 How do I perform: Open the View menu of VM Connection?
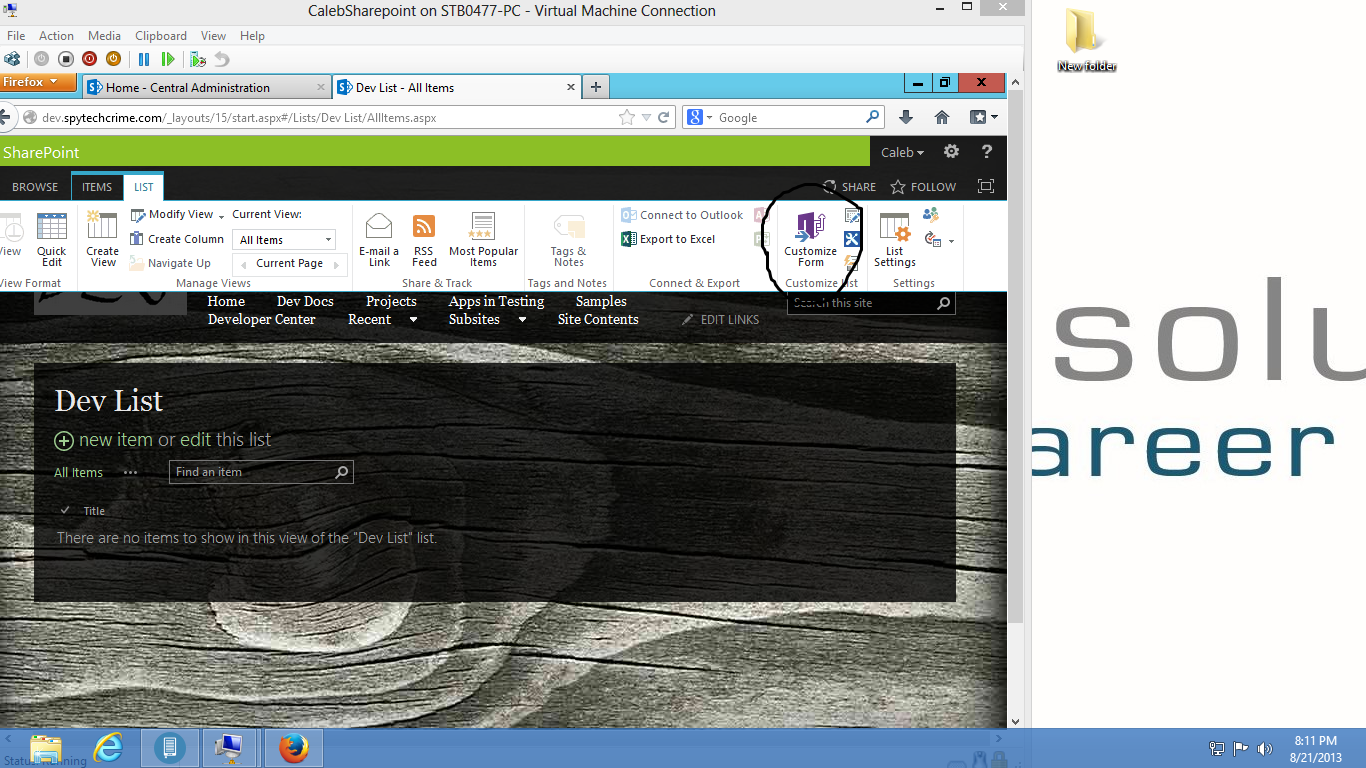point(213,36)
